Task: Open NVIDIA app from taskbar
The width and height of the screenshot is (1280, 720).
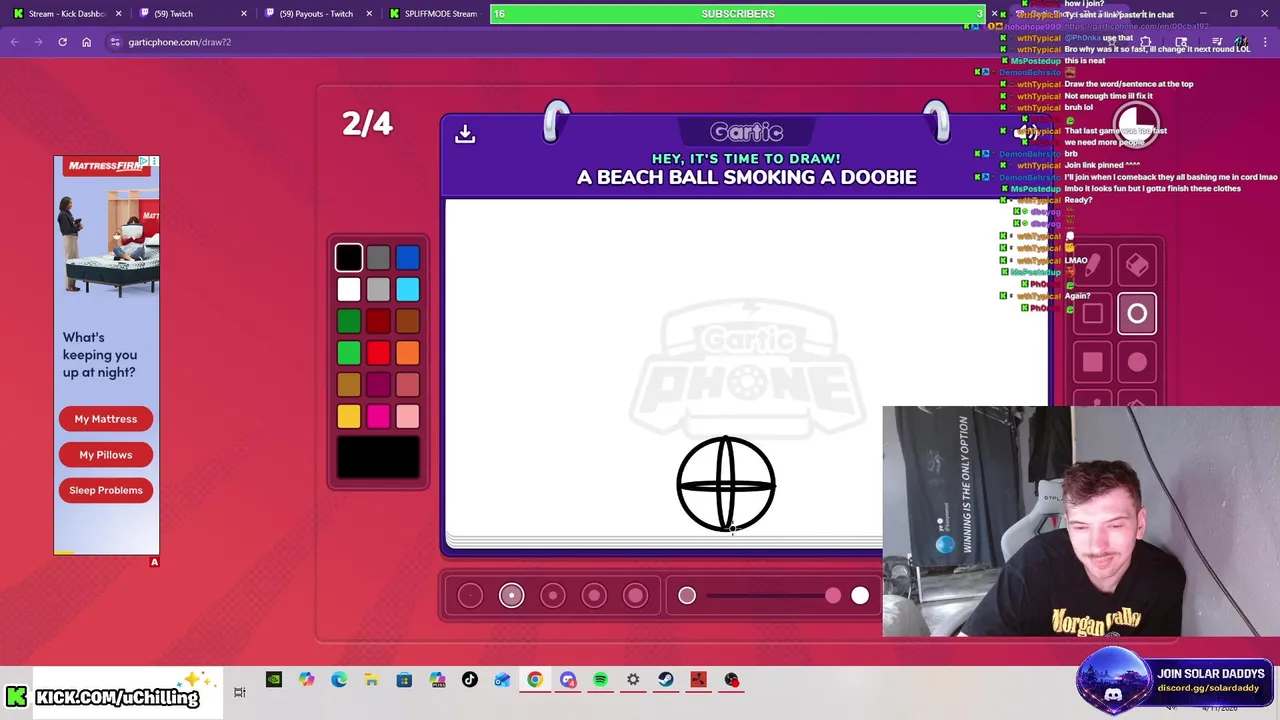Action: [x=273, y=680]
